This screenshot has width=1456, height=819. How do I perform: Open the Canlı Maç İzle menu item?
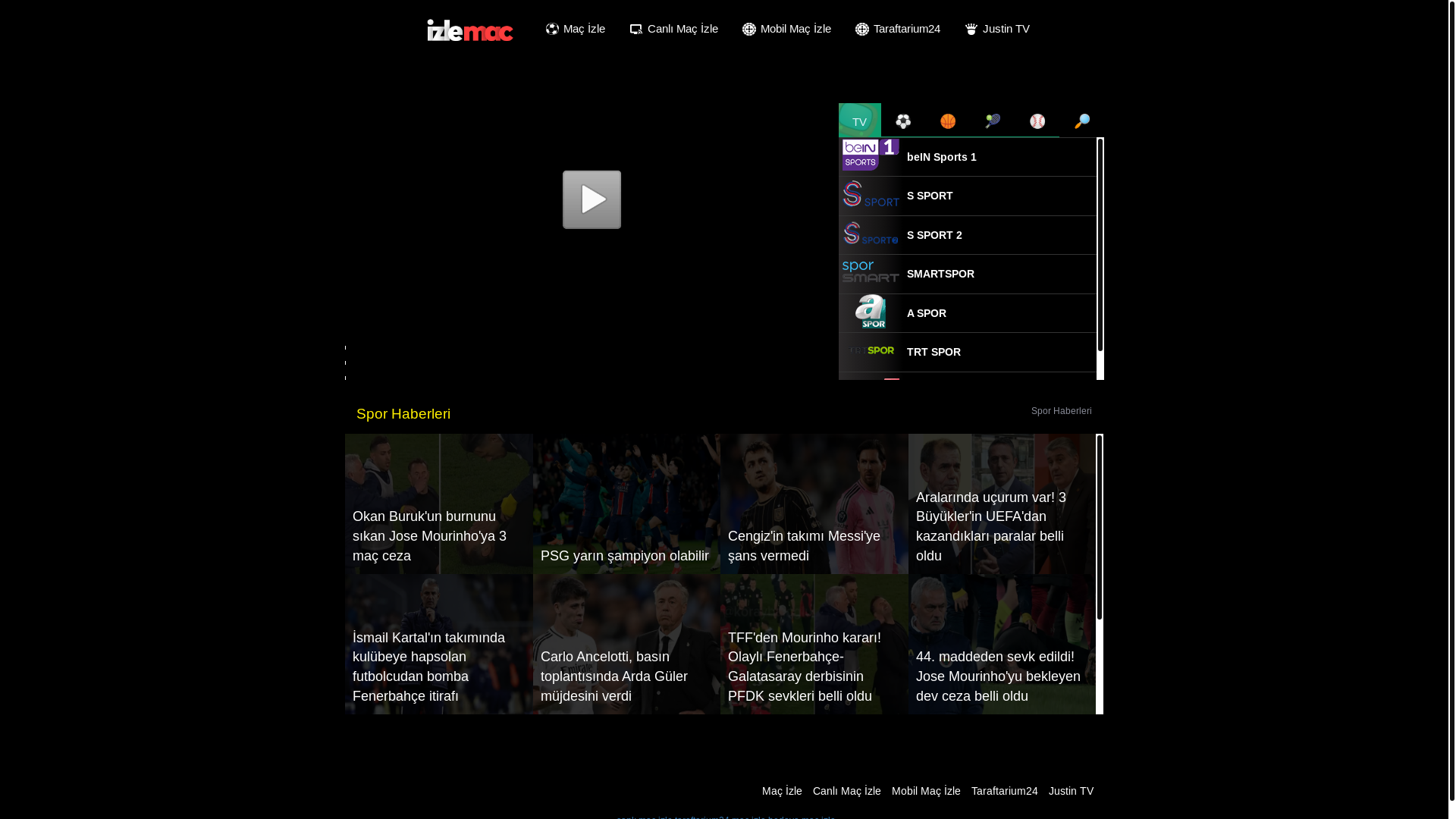(673, 29)
